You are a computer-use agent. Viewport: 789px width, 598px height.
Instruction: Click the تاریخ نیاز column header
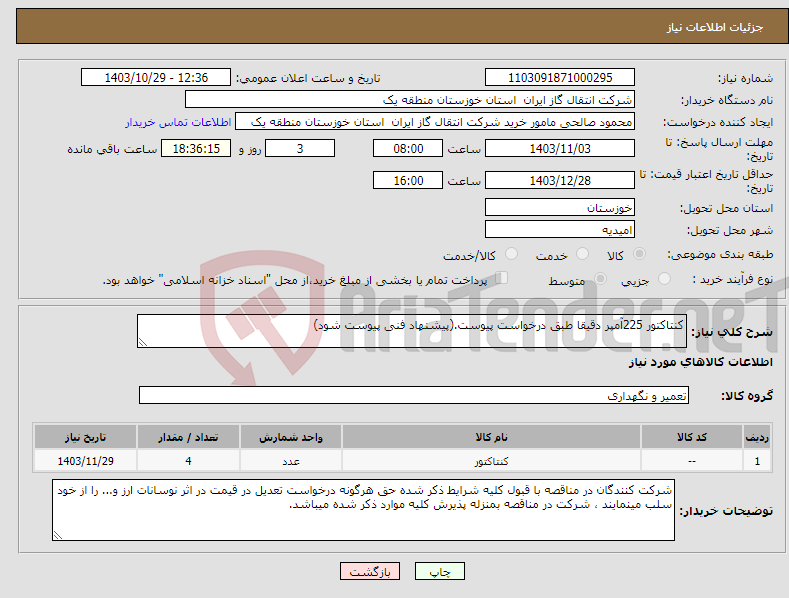click(x=86, y=437)
